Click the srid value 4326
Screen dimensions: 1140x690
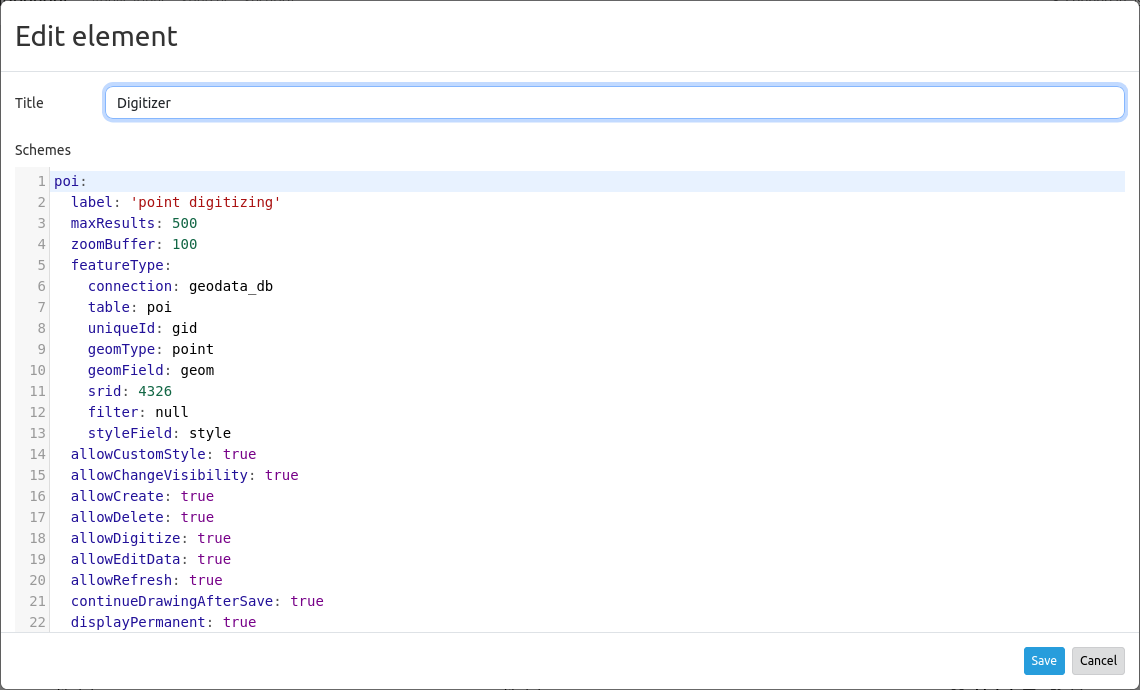tap(154, 391)
